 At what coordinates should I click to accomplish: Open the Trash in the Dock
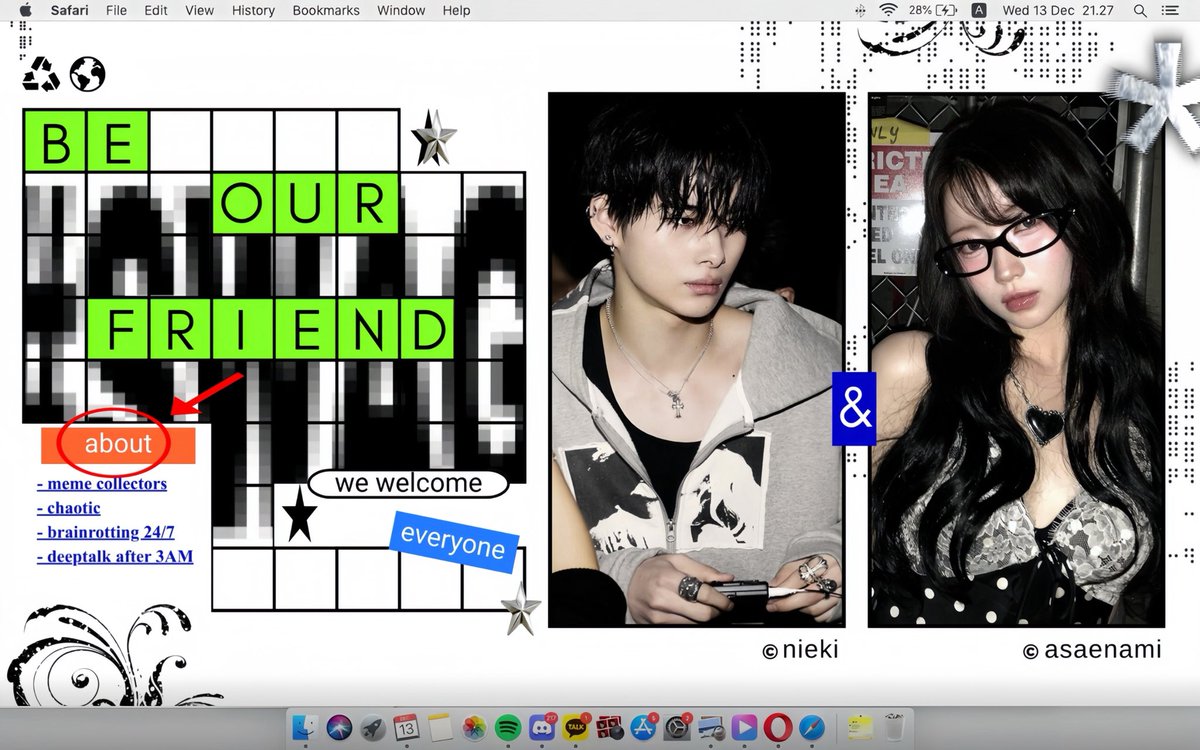coord(893,726)
